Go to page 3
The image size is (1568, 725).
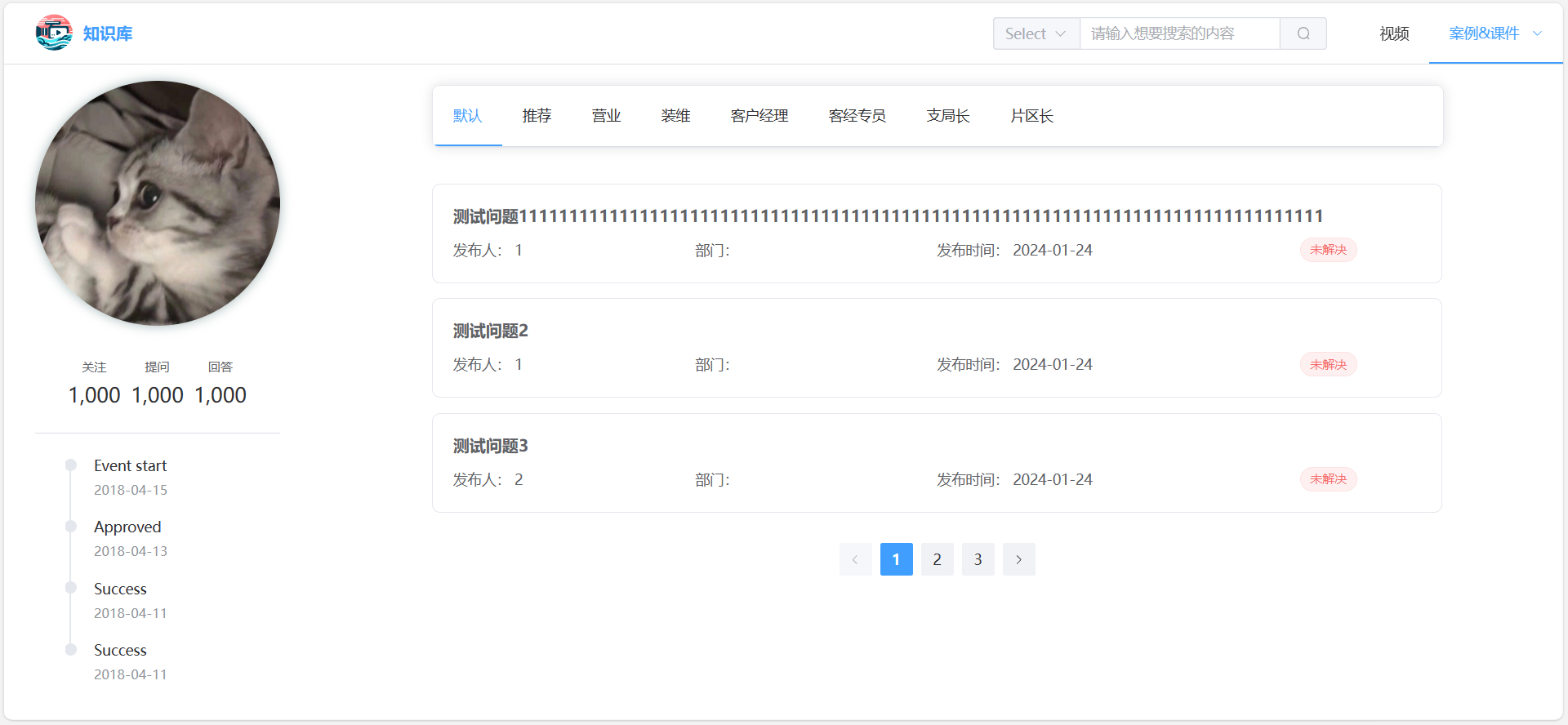(x=978, y=559)
